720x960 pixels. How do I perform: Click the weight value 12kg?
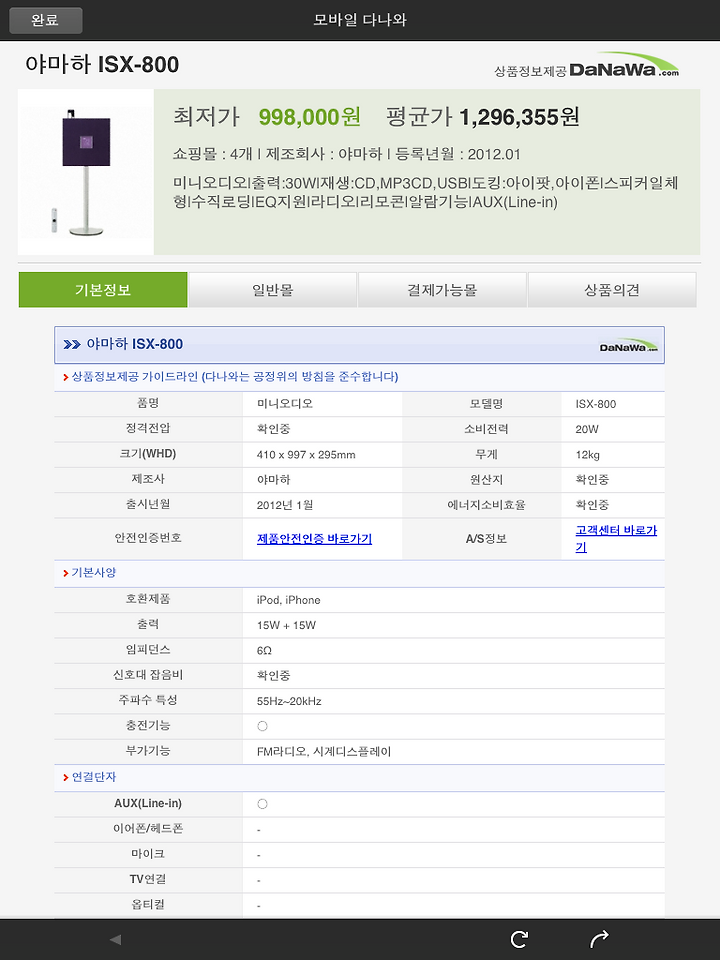(587, 455)
